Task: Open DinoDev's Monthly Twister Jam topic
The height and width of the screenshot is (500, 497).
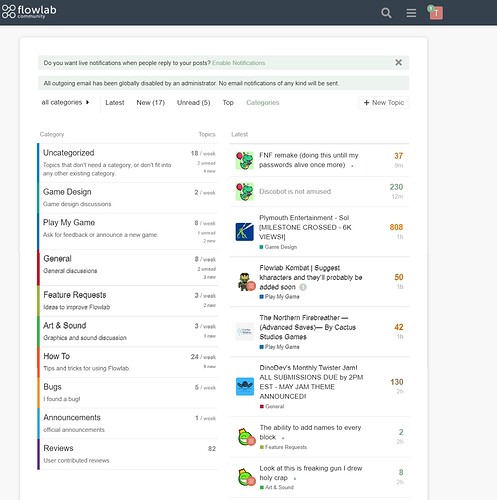Action: (x=311, y=382)
